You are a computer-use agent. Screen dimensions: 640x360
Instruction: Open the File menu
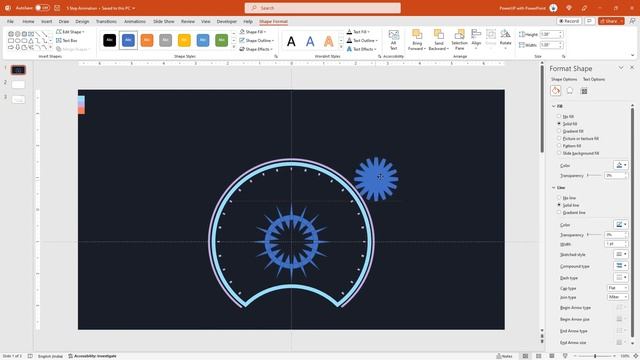(10, 21)
